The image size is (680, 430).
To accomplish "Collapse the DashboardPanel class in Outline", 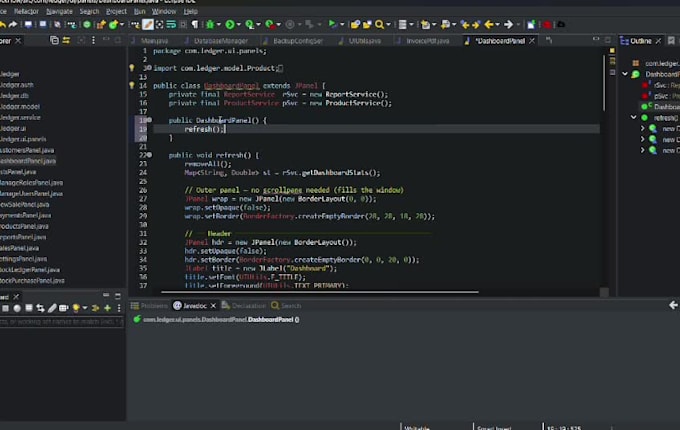I will pyautogui.click(x=625, y=74).
